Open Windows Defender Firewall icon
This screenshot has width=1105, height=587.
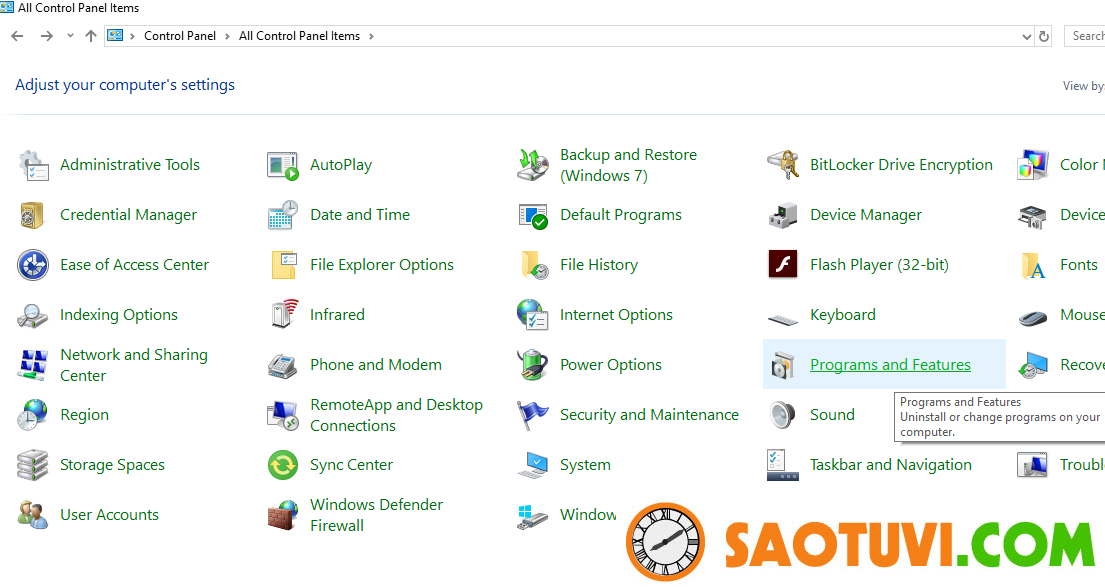(283, 515)
